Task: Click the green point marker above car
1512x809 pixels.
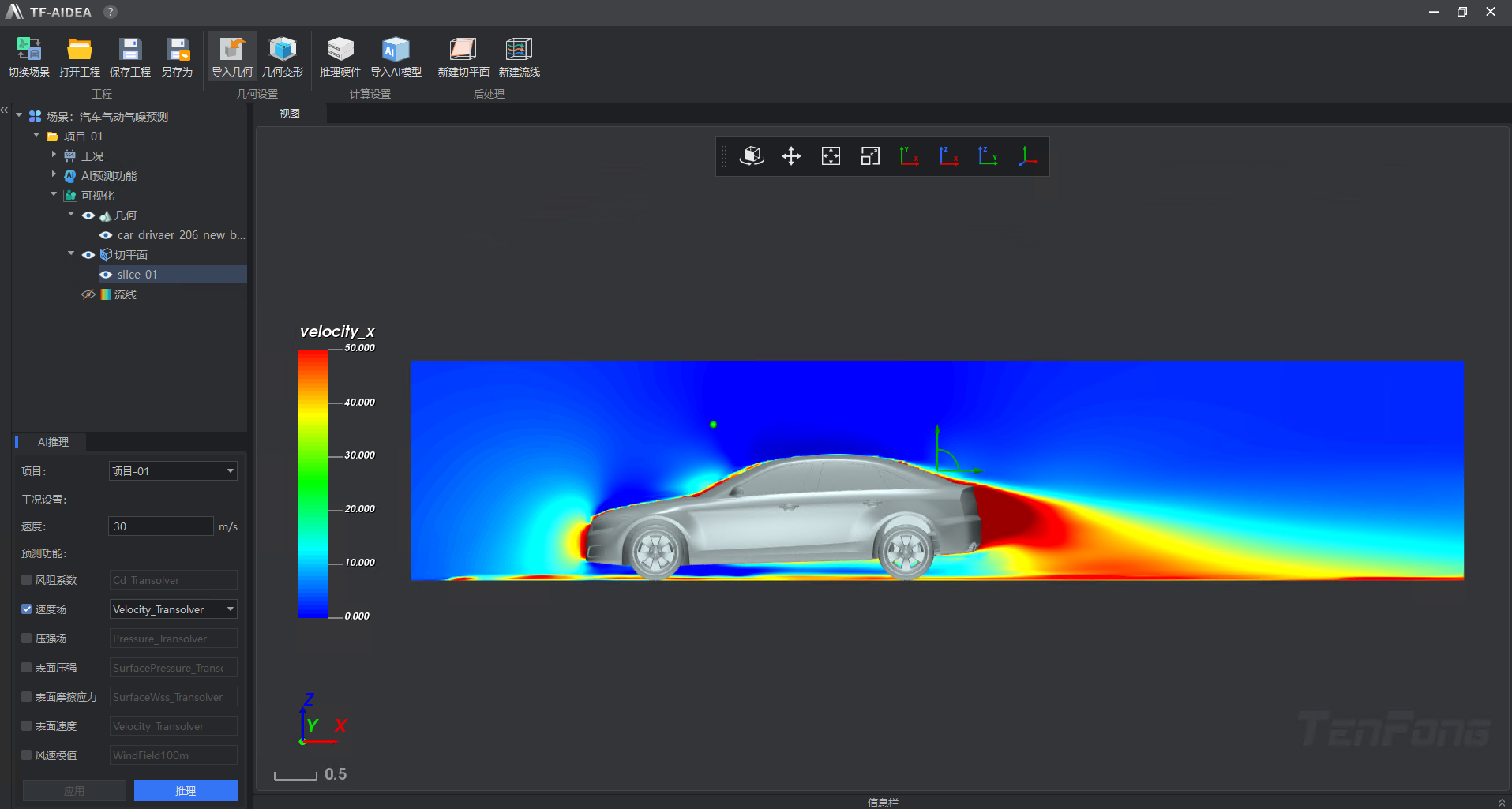Action: (713, 425)
